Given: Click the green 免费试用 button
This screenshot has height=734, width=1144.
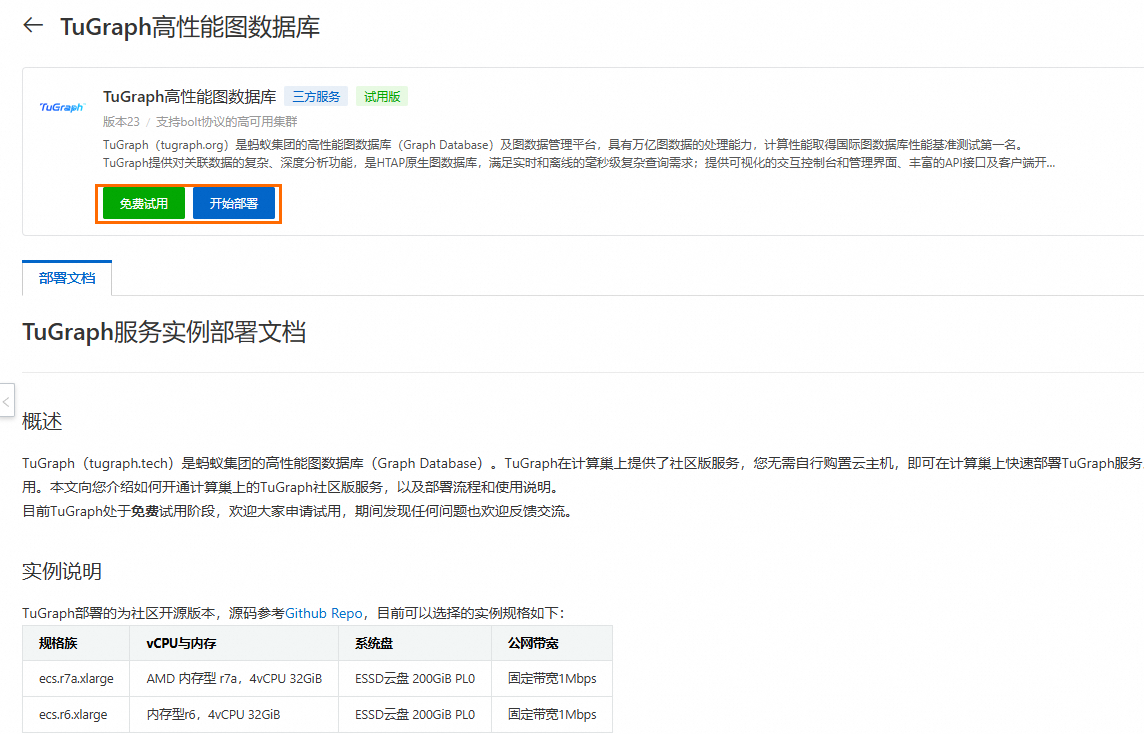Looking at the screenshot, I should click(x=144, y=204).
